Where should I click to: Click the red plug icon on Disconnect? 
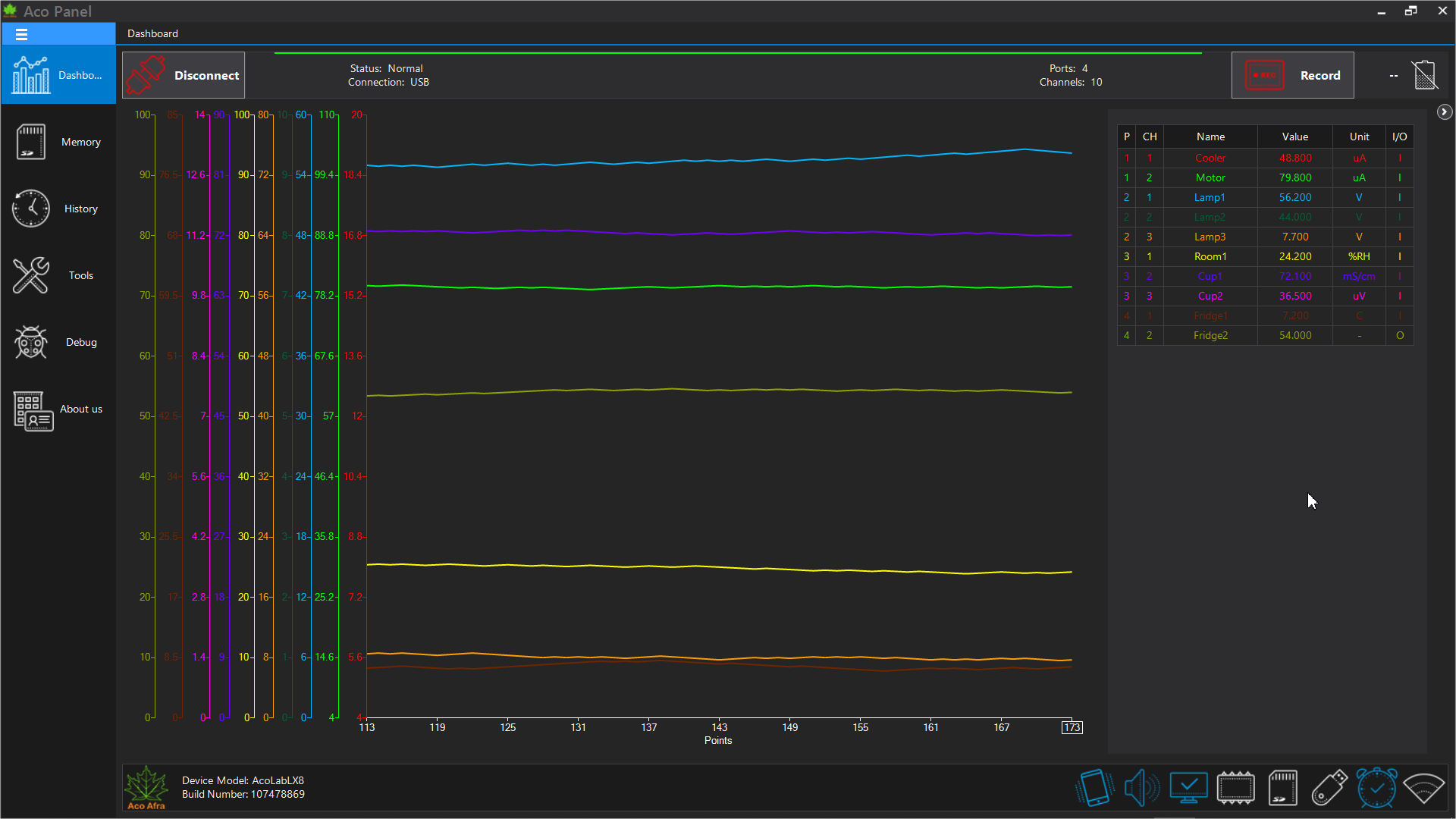pyautogui.click(x=146, y=75)
